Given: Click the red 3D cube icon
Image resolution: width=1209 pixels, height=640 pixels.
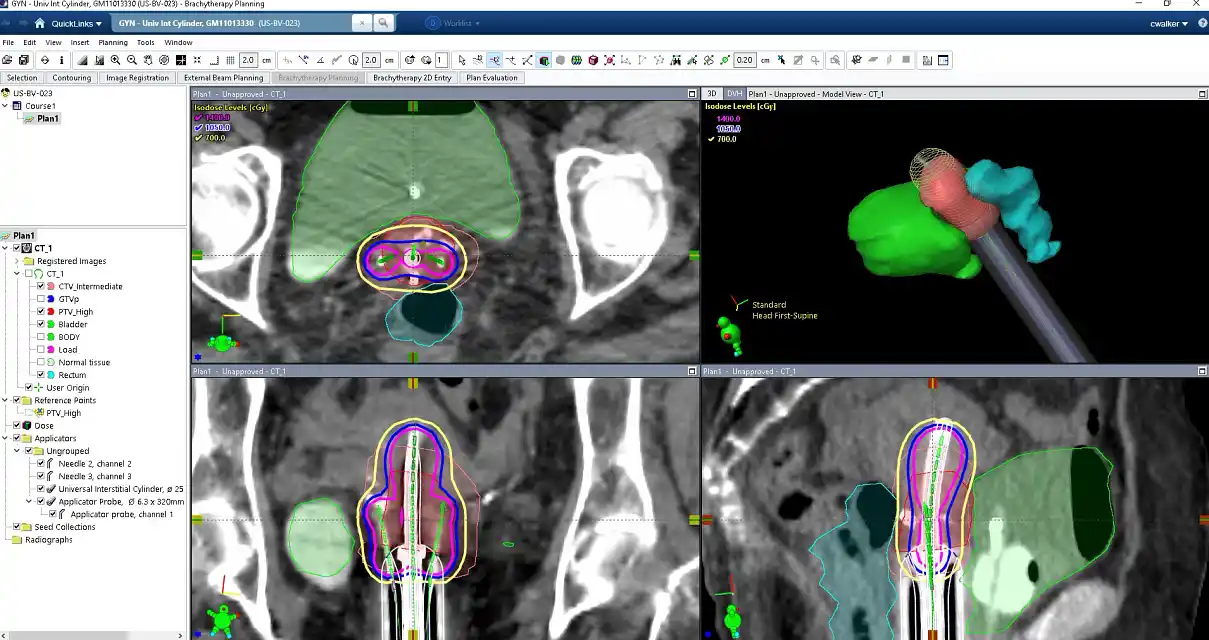Looking at the screenshot, I should click(593, 60).
